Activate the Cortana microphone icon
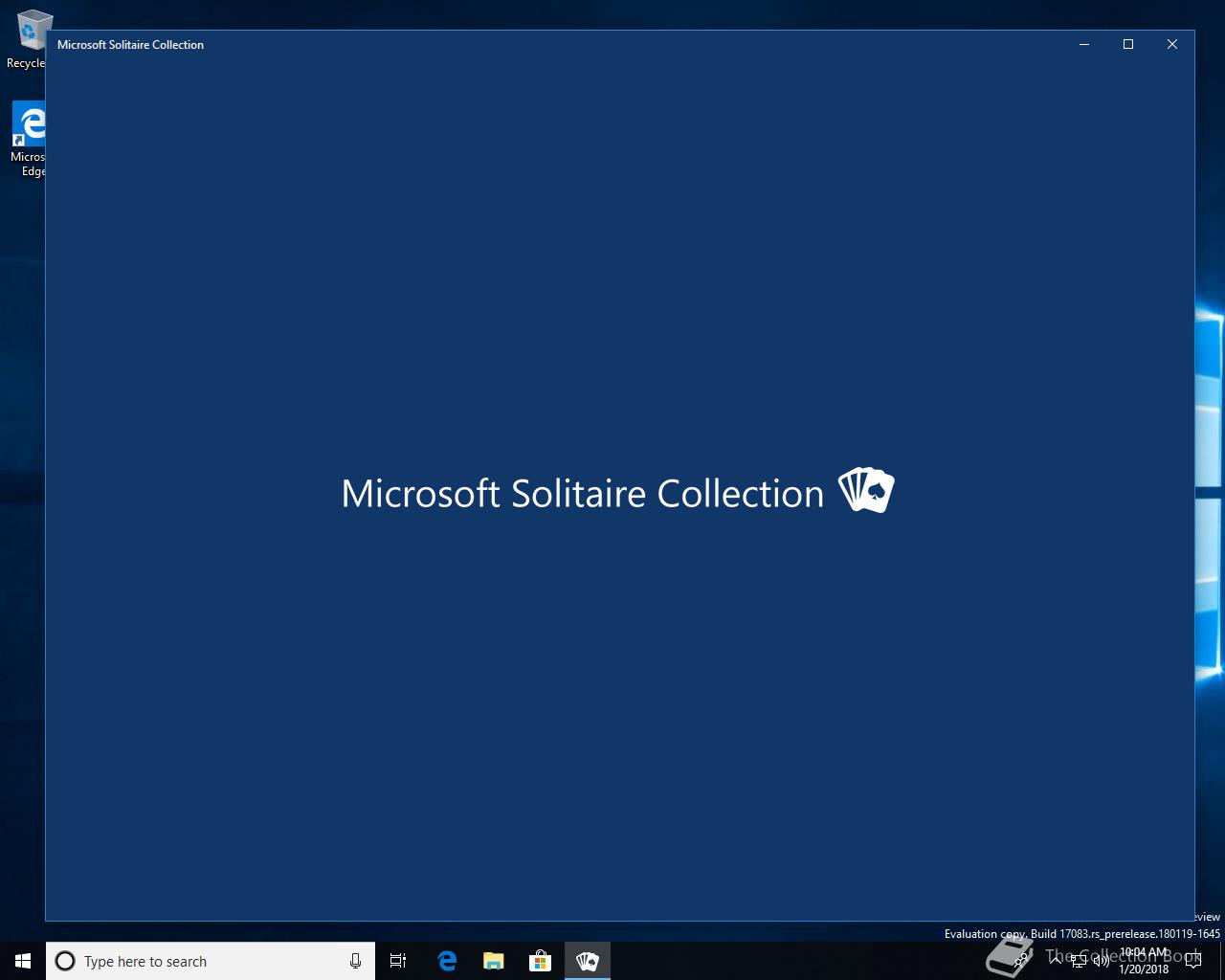Screen dimensions: 1225x980 pyautogui.click(x=355, y=961)
